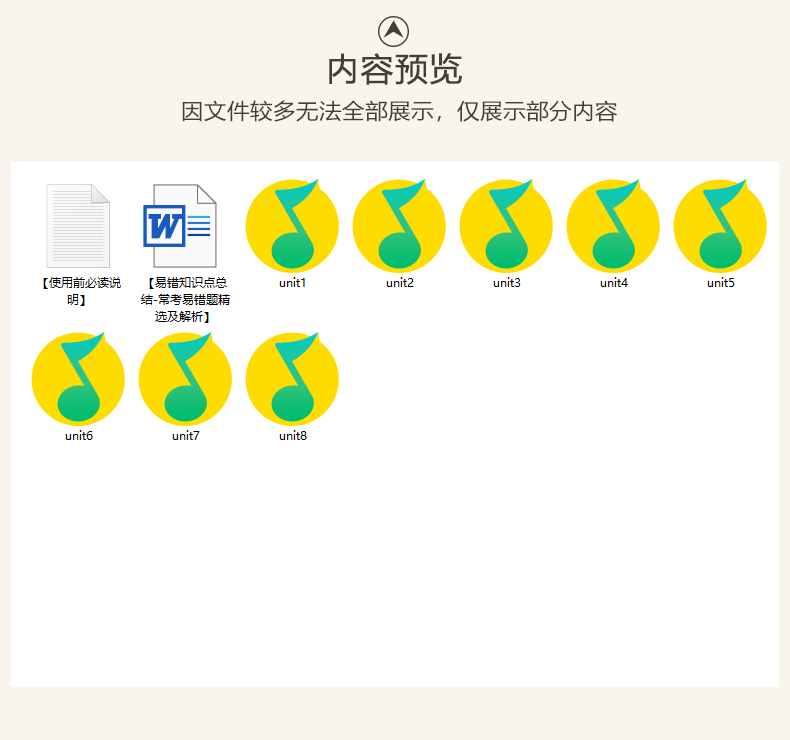This screenshot has width=790, height=740.
Task: Click the file name label unit8
Action: click(x=293, y=436)
